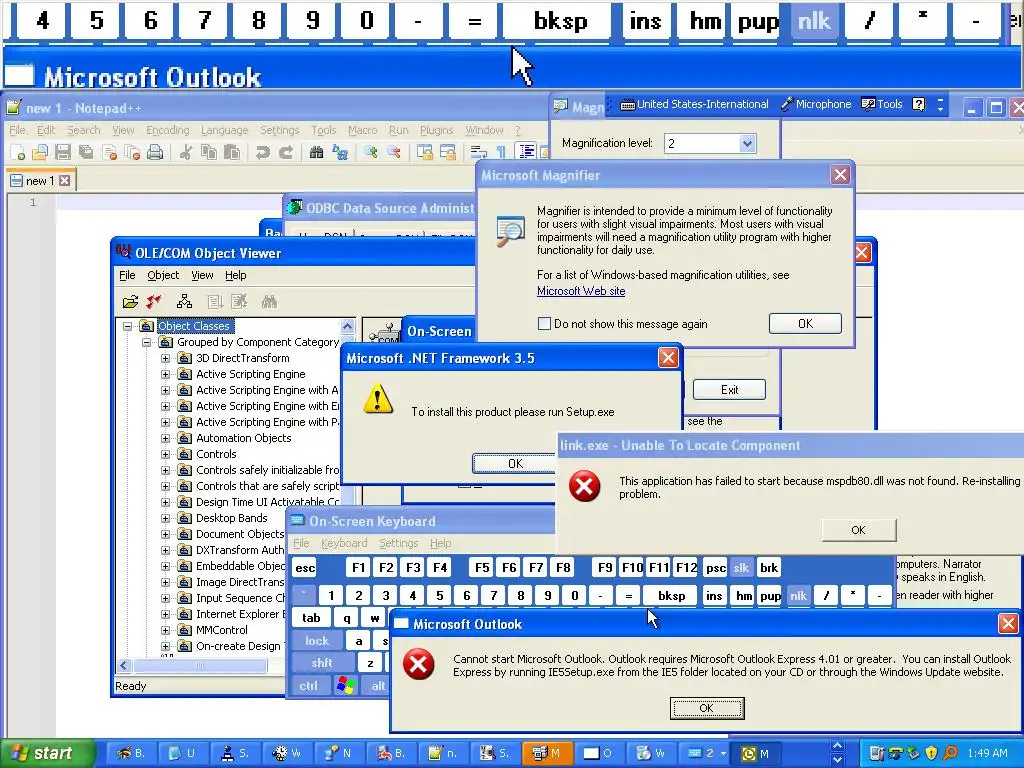Screen dimensions: 1024x768
Task: Click the Windows logo key on On-Screen Keyboard
Action: pyautogui.click(x=345, y=685)
